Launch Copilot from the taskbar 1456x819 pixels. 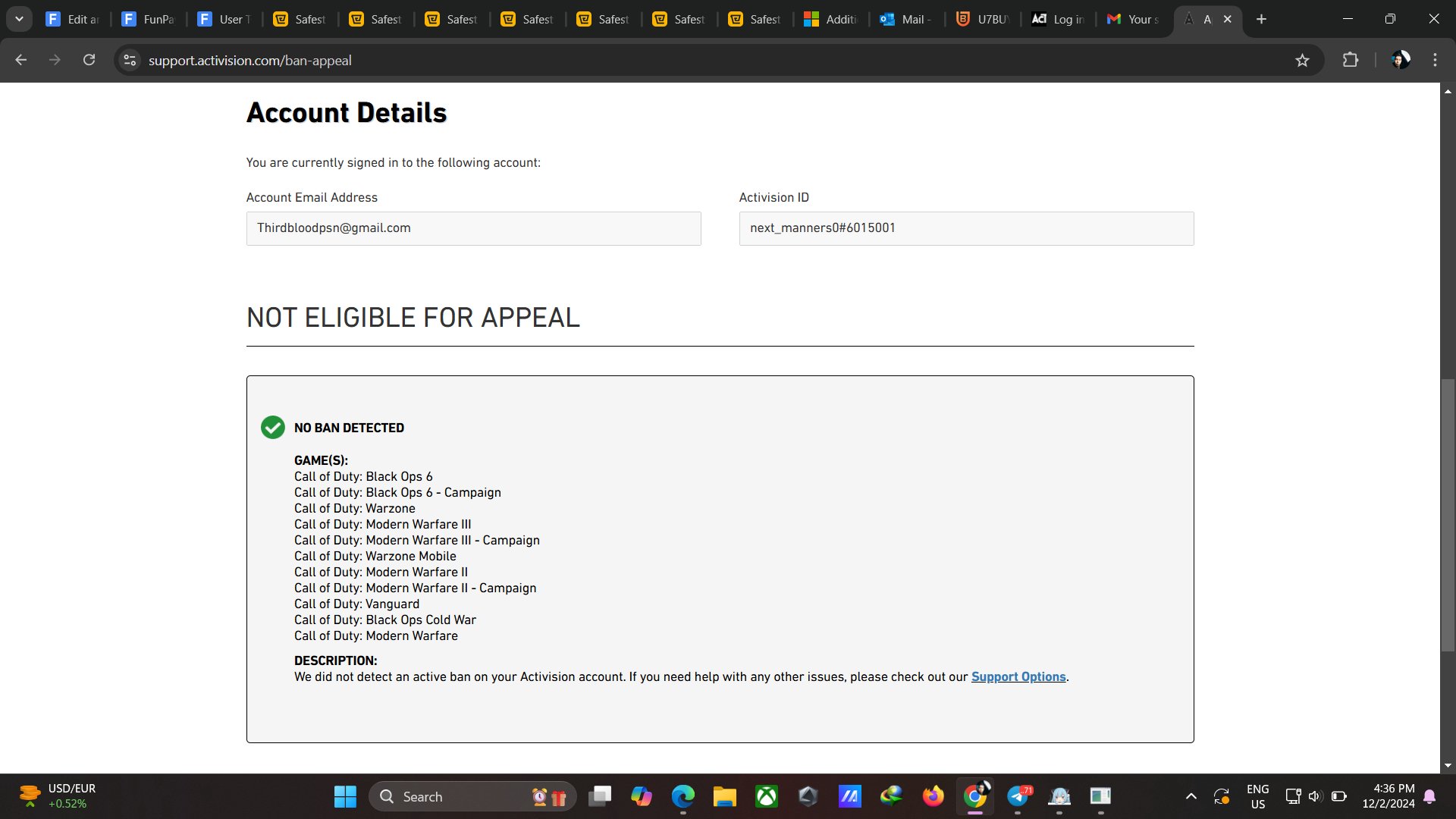tap(642, 796)
